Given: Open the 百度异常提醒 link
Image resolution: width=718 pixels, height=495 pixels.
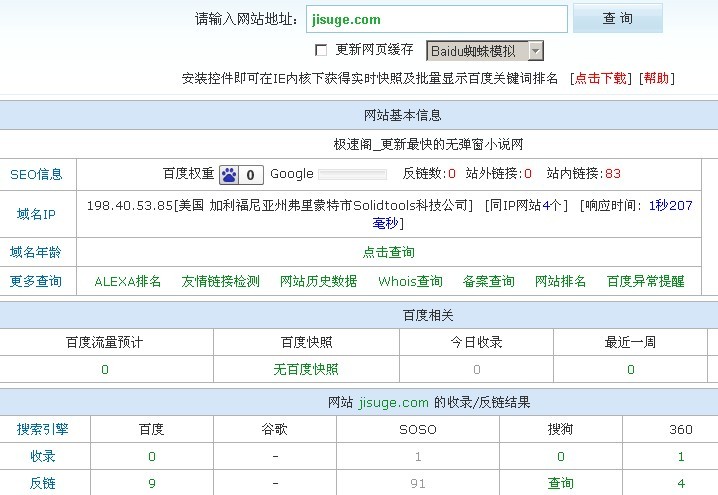Looking at the screenshot, I should 646,281.
